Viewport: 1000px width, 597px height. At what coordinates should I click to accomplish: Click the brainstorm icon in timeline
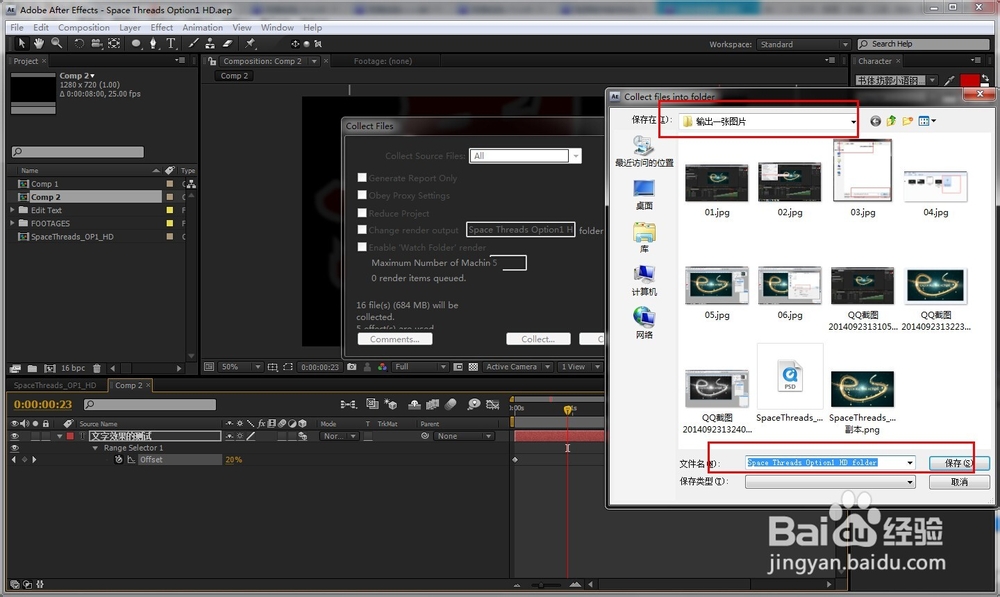473,404
